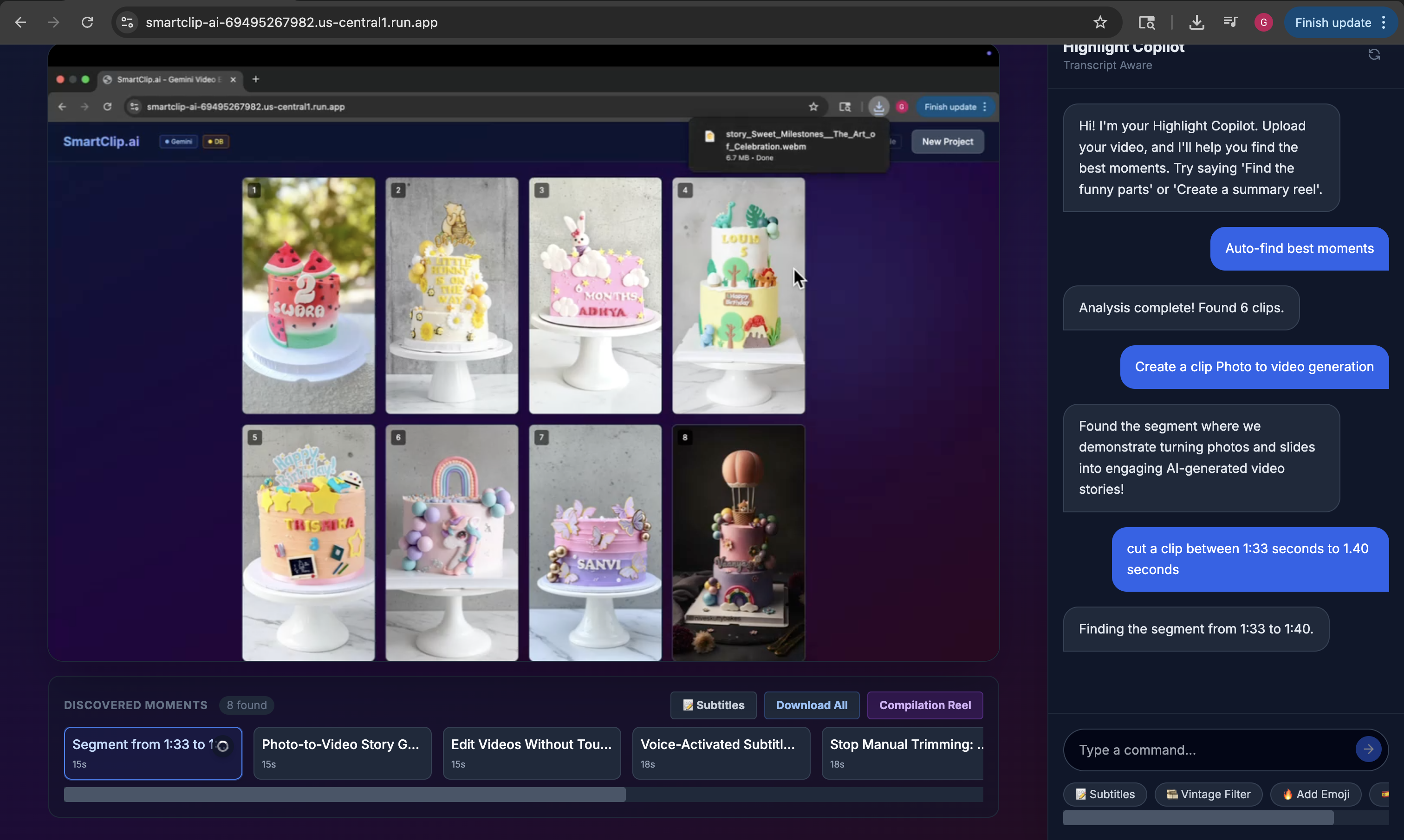Screen dimensions: 1404x840
Task: Click the browser back arrow
Action: [20, 23]
